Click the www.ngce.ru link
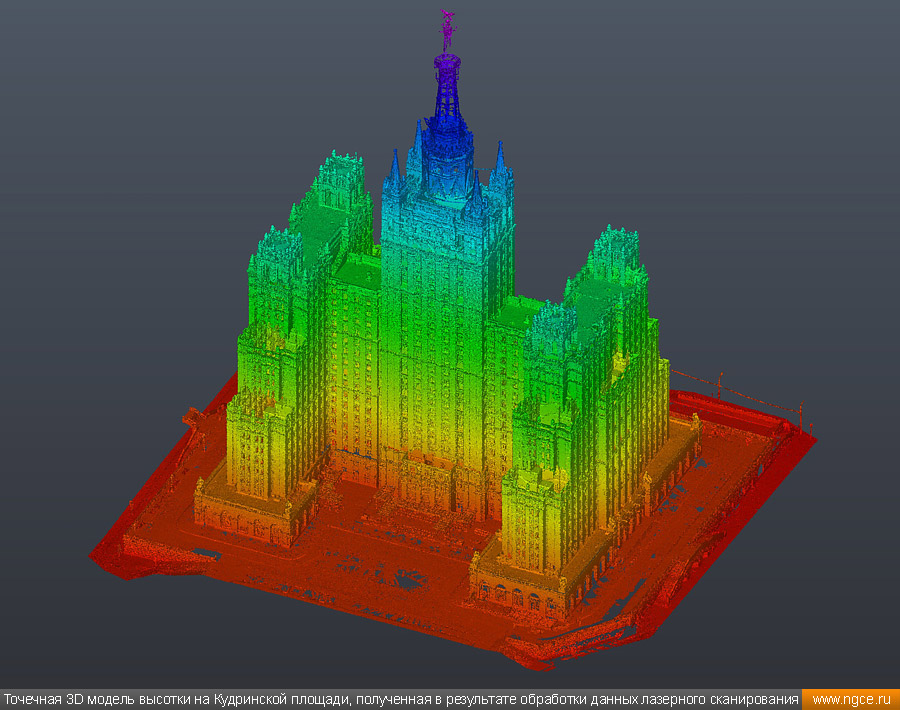The height and width of the screenshot is (710, 900). tap(851, 700)
